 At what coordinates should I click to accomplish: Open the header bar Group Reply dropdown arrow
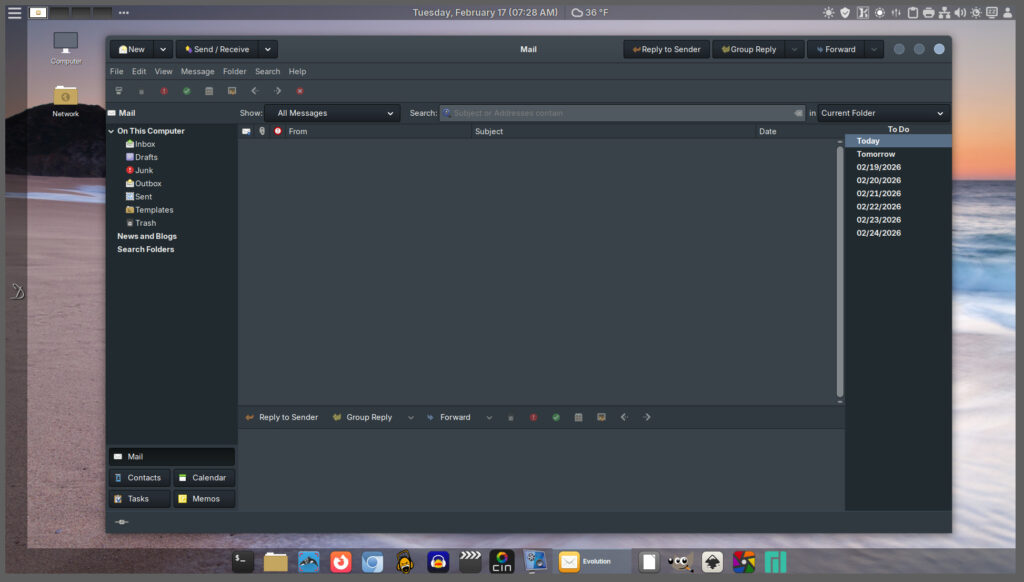(794, 49)
